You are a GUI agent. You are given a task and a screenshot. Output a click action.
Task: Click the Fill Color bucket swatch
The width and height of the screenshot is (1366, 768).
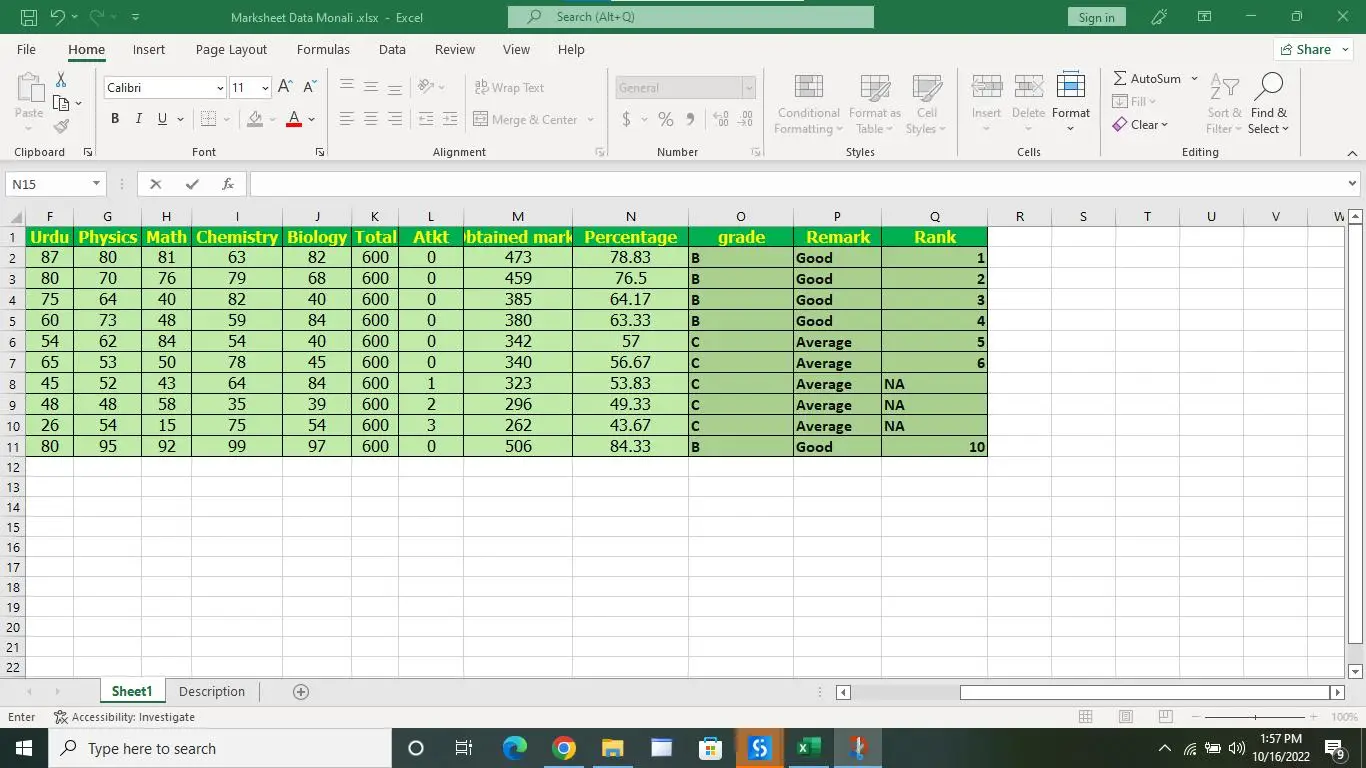point(255,119)
